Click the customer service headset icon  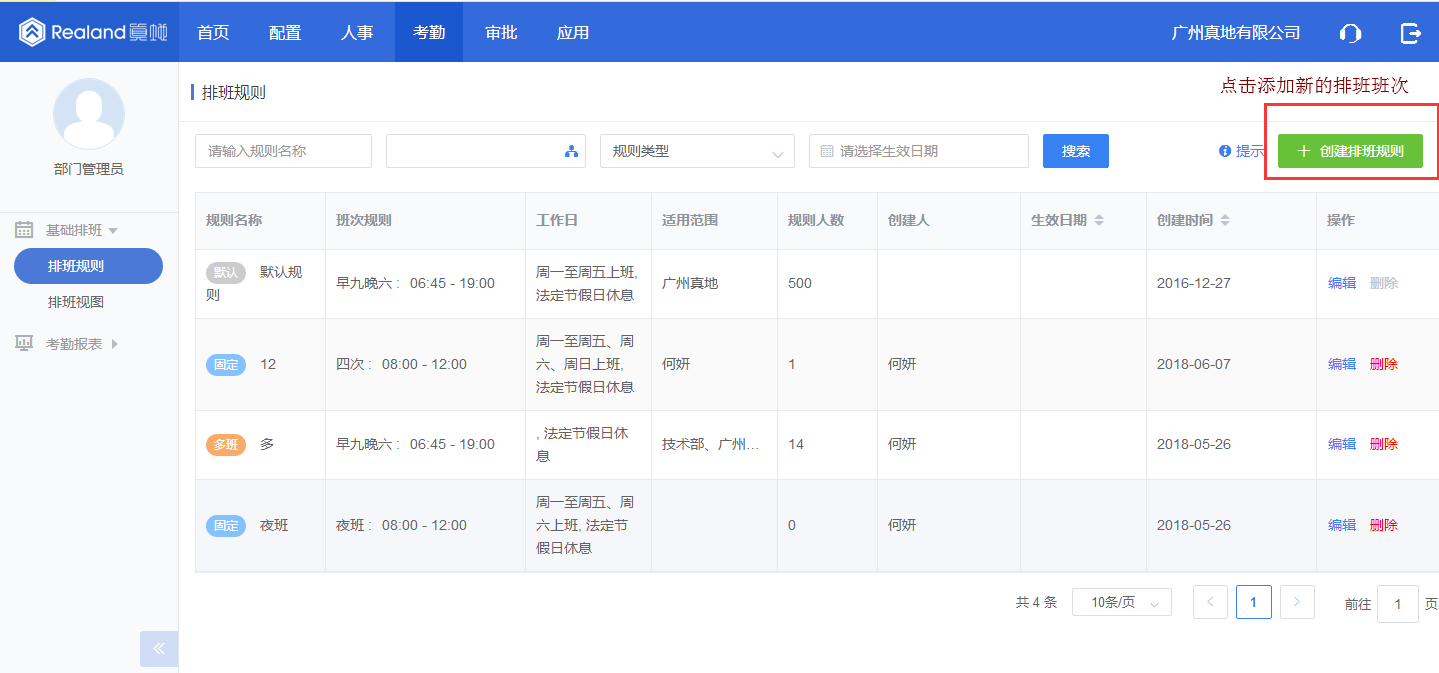[x=1350, y=33]
